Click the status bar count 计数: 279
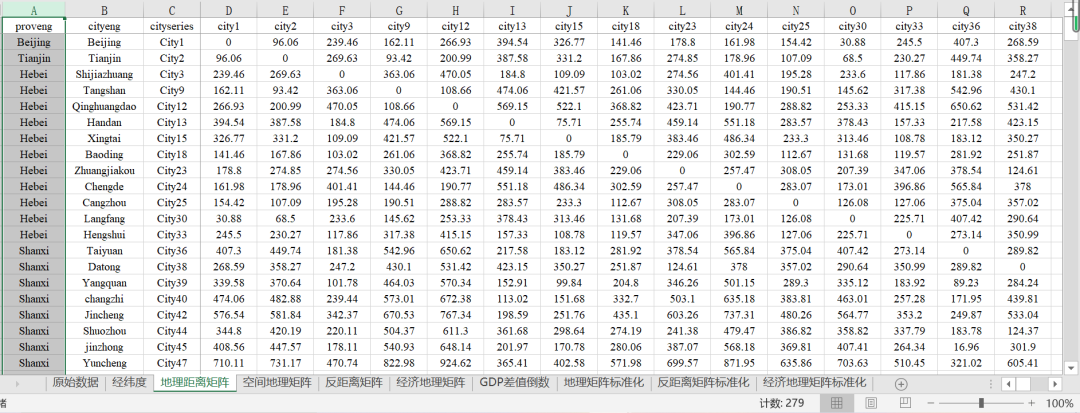Viewport: 1080px width, 413px height. (782, 403)
